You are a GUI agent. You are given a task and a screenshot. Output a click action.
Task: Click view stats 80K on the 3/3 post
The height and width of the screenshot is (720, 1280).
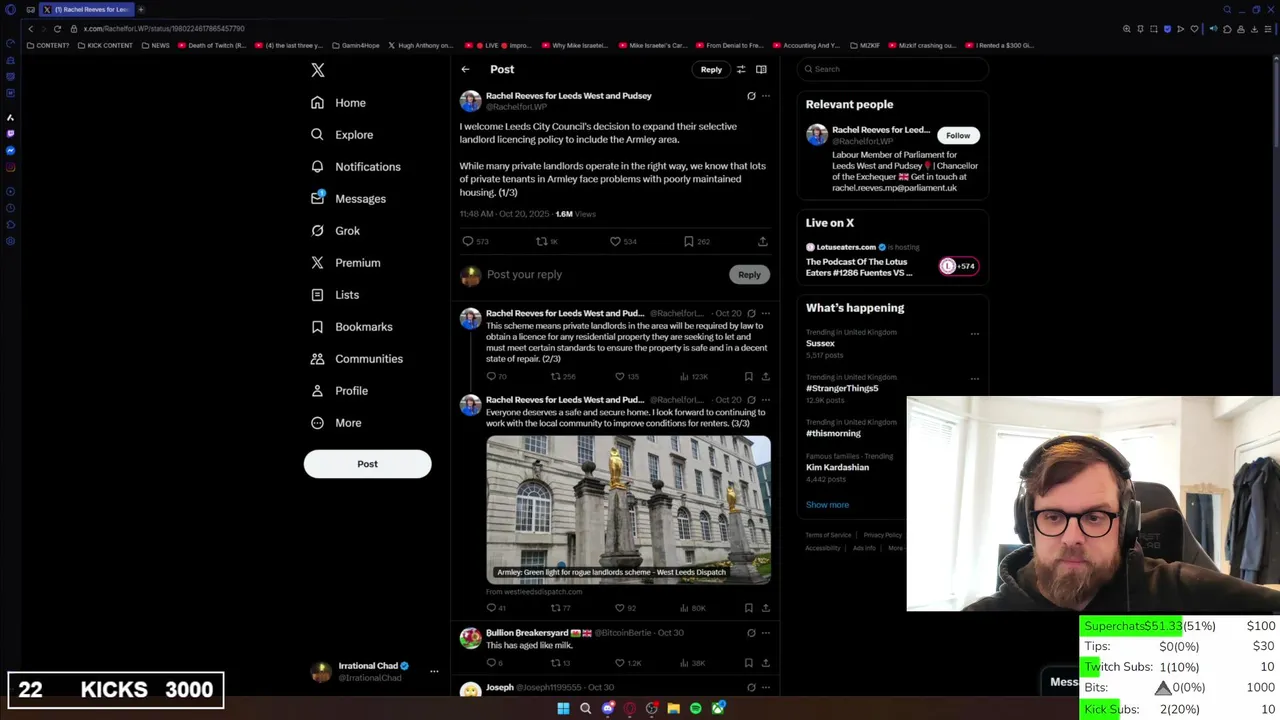coord(693,608)
